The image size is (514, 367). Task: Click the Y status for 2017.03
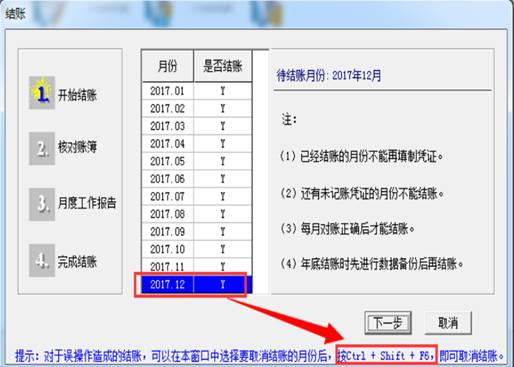point(223,126)
